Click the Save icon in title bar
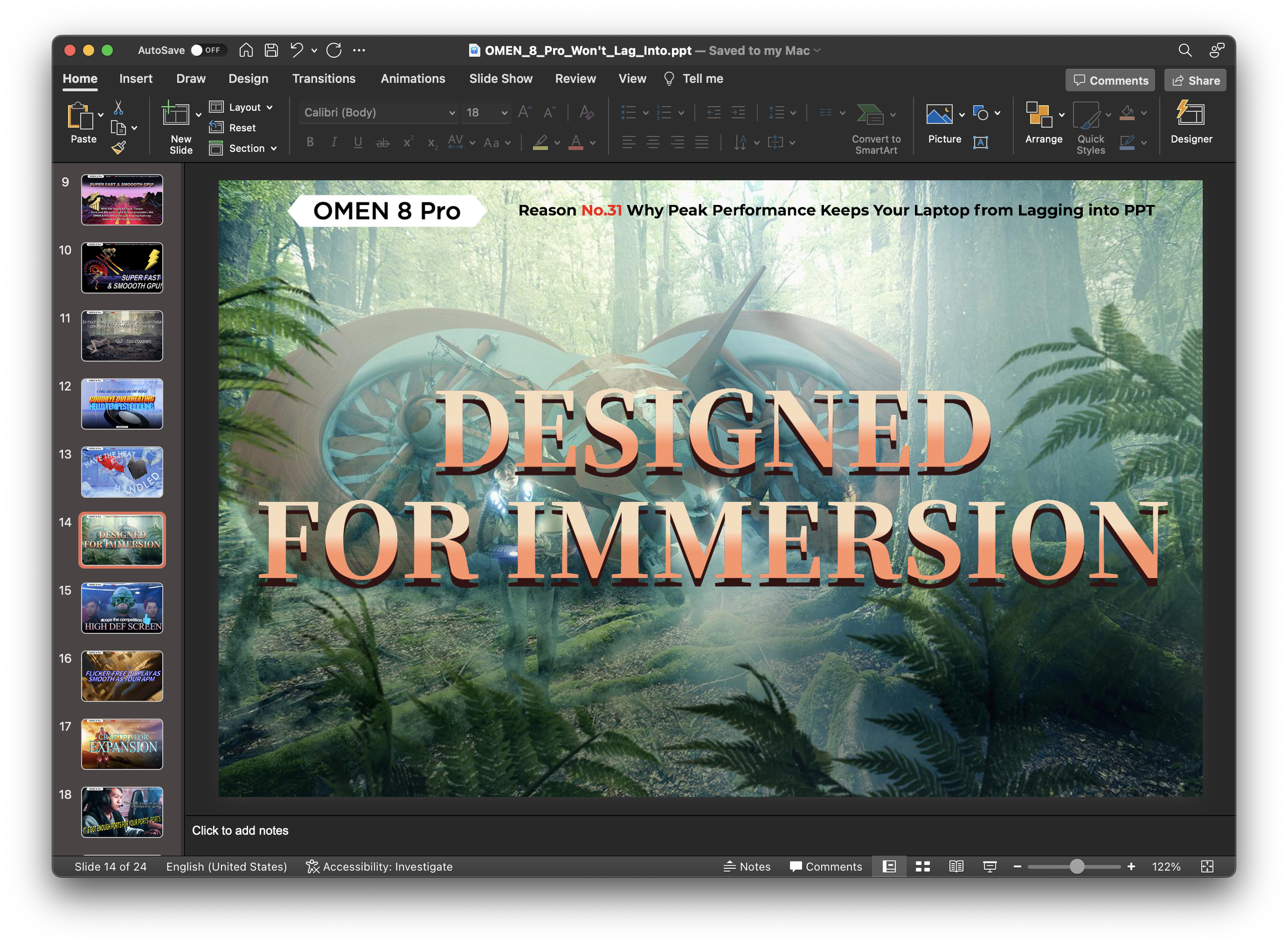Screen dimensions: 1288x946 271,50
